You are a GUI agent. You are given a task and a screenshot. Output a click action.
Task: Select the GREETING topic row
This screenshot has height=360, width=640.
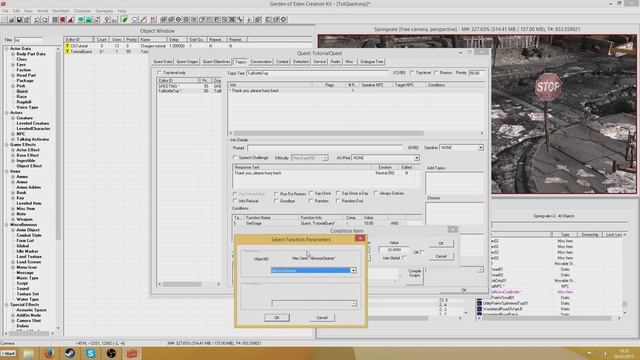tap(189, 86)
